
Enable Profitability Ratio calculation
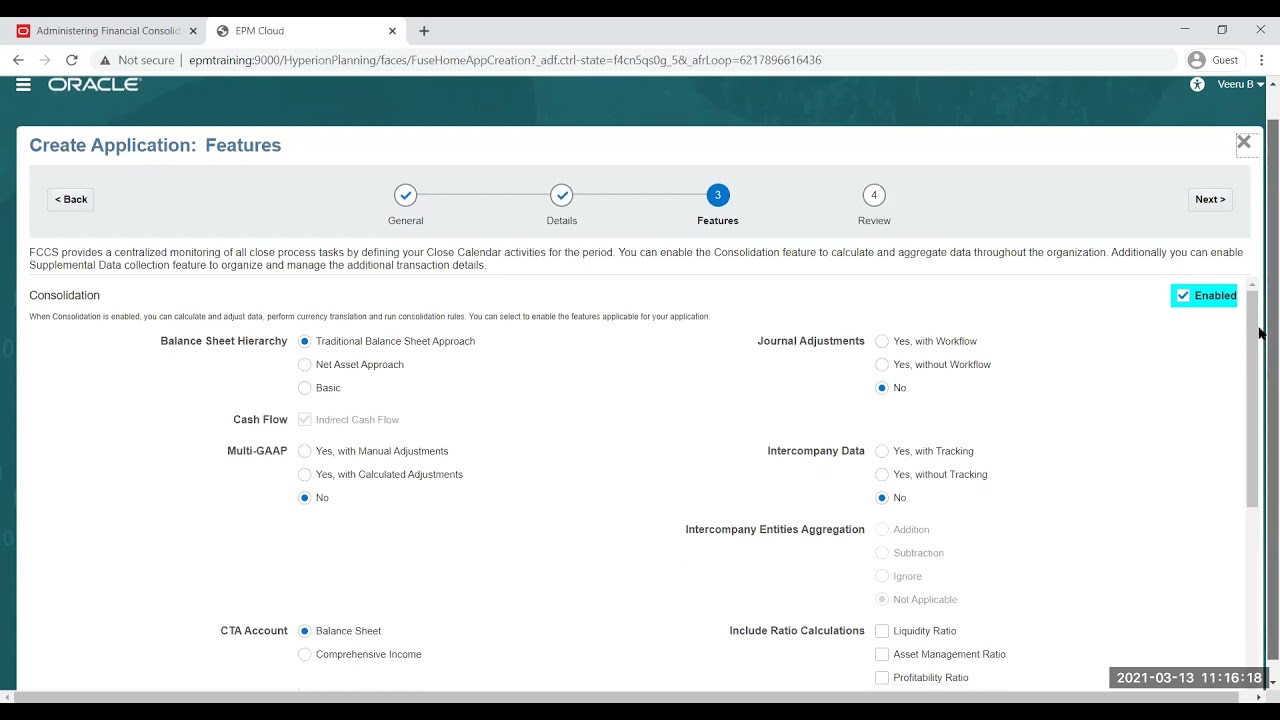(x=882, y=678)
